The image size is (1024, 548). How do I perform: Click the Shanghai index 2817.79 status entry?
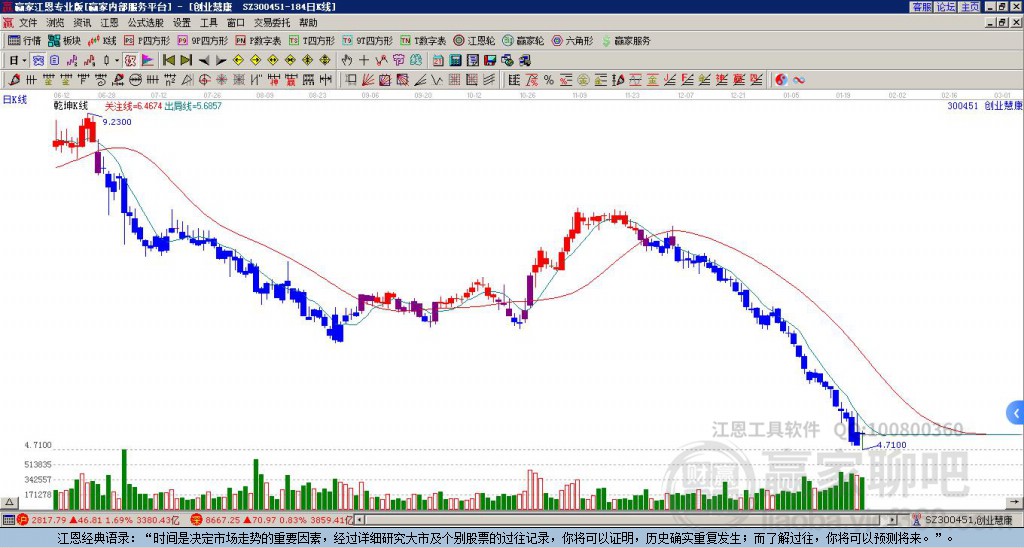[x=98, y=520]
